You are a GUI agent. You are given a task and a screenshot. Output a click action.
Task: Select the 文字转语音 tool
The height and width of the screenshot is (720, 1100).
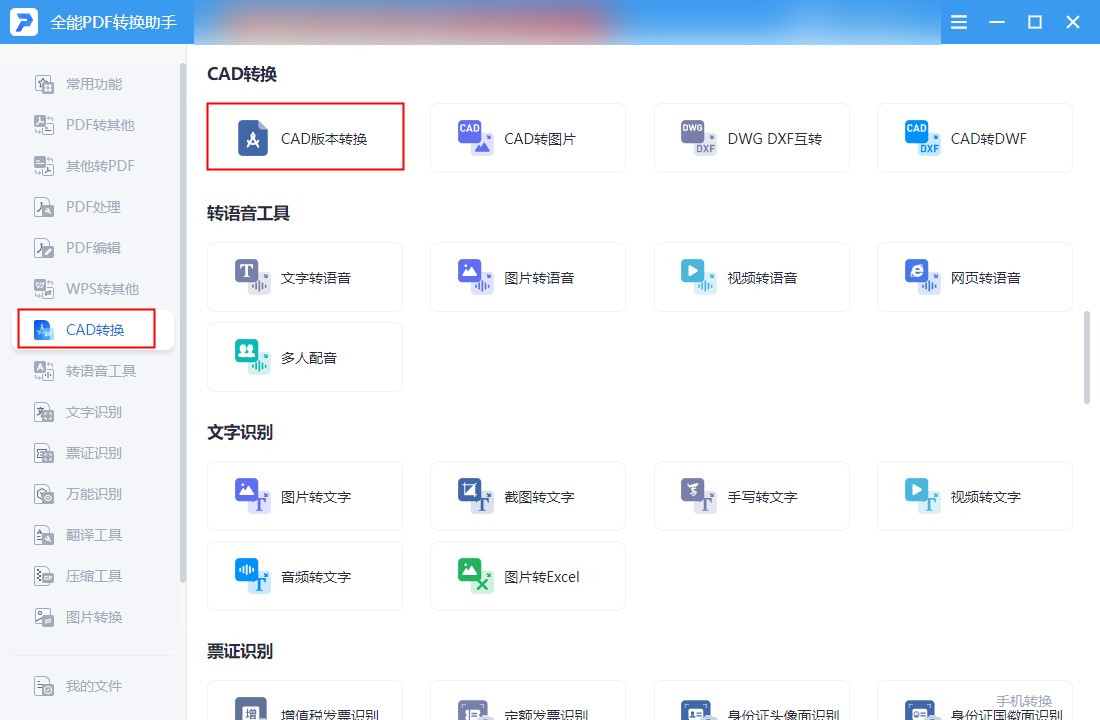pos(304,277)
